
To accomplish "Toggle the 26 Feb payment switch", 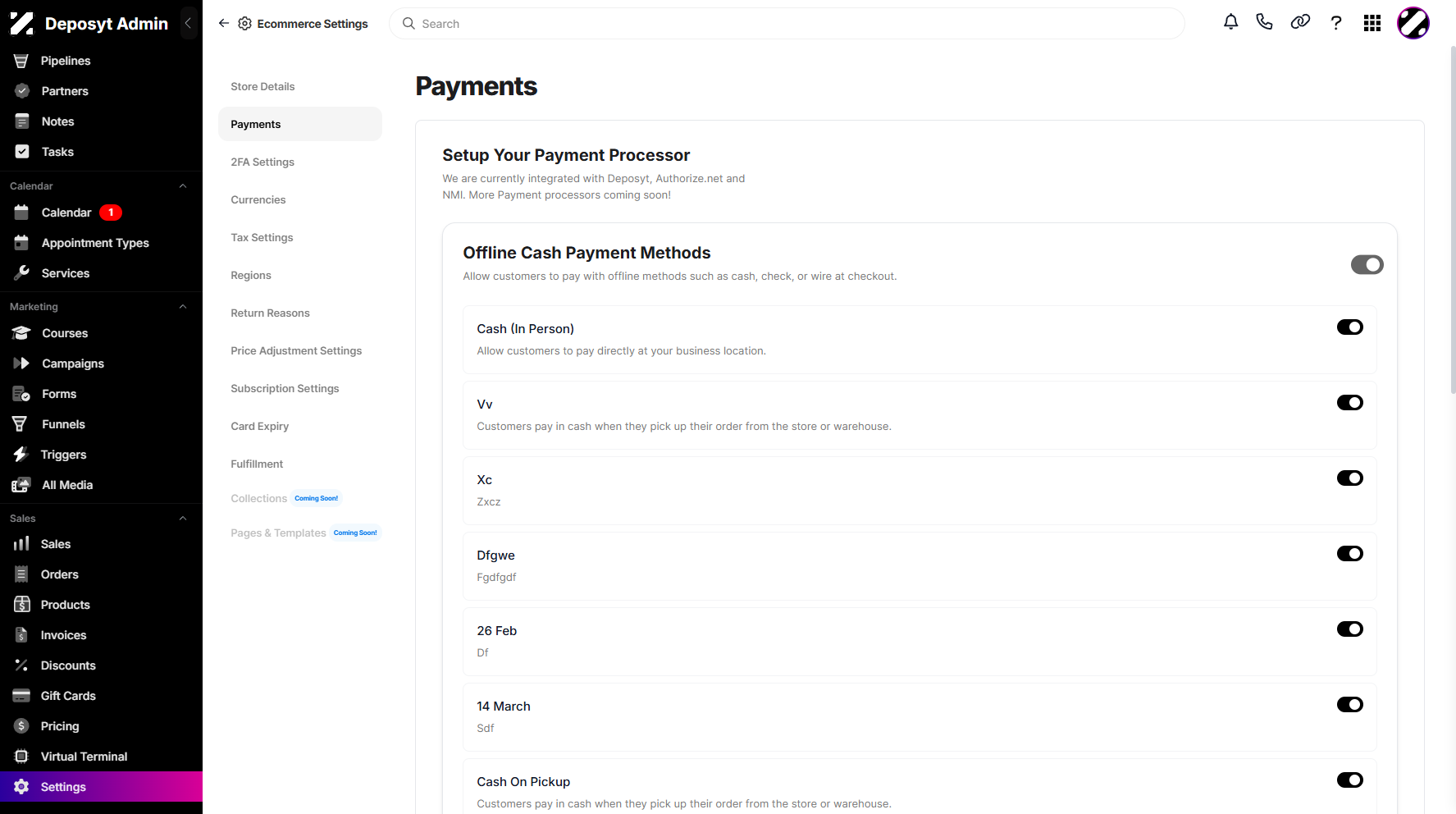I will [1350, 629].
